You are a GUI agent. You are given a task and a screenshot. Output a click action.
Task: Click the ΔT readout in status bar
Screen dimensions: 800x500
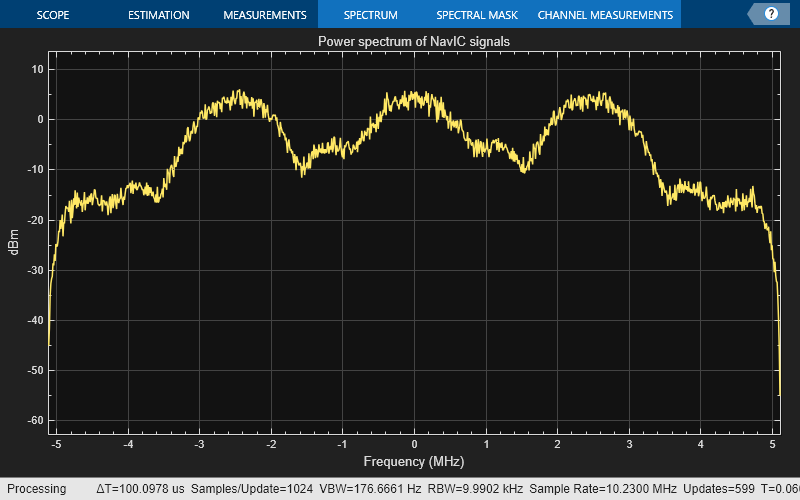pyautogui.click(x=140, y=489)
